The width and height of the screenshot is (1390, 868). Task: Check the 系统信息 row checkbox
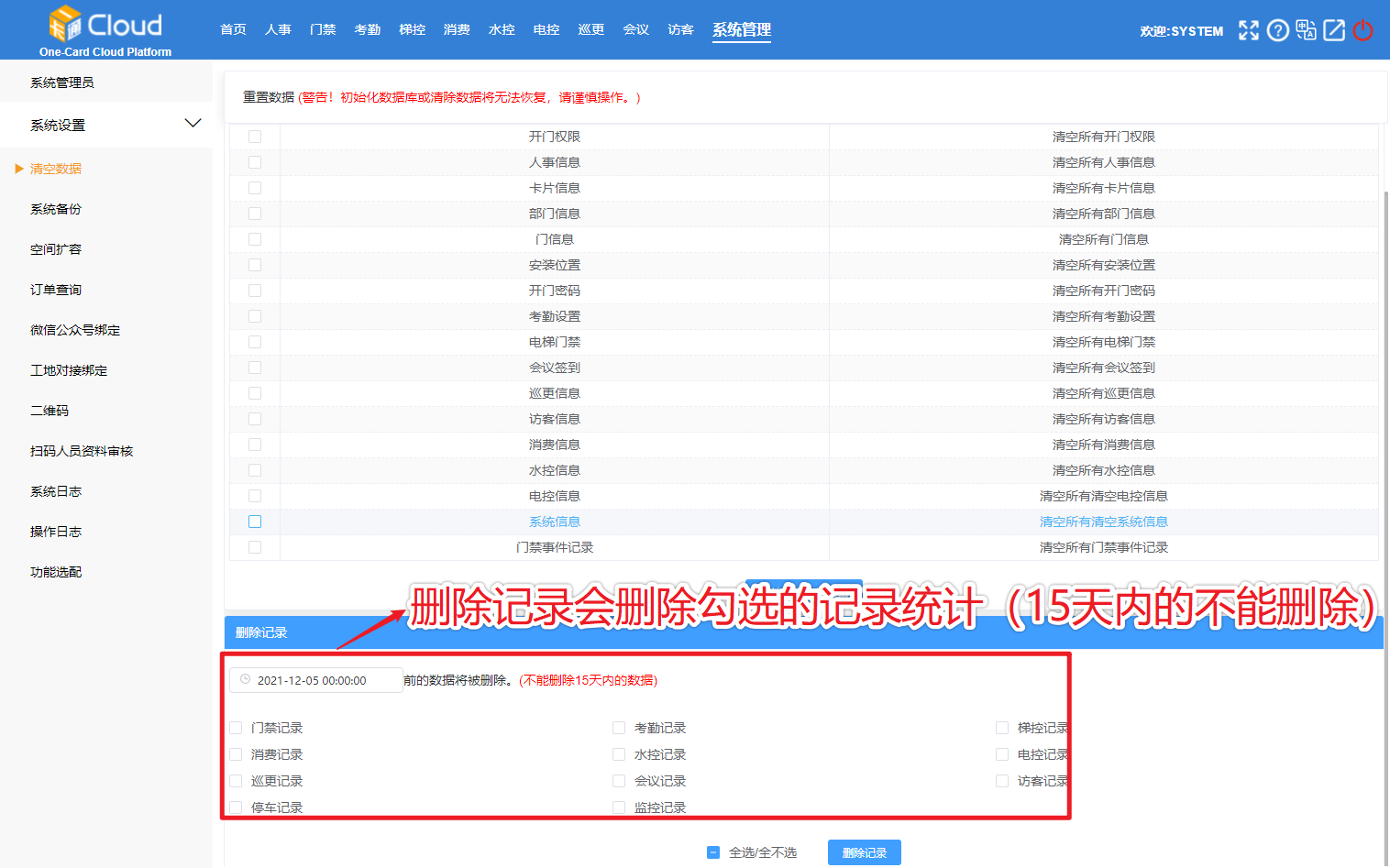255,522
